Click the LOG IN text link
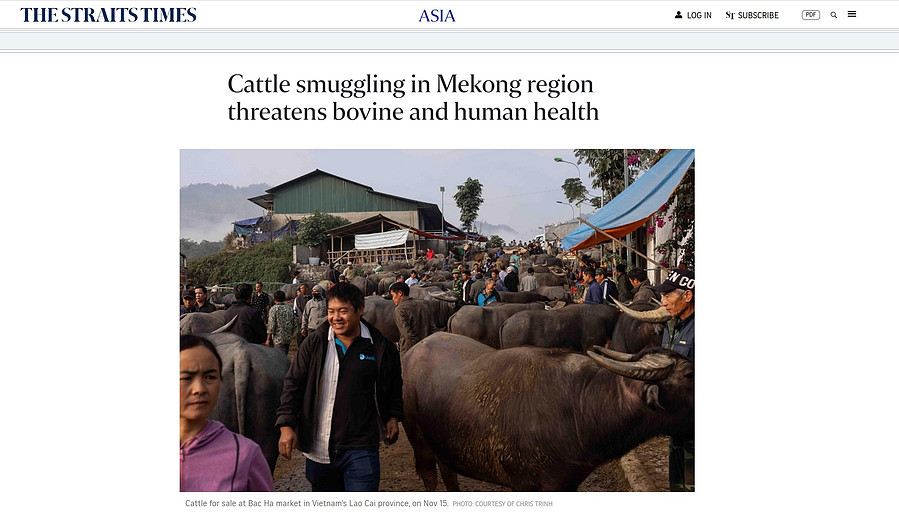This screenshot has width=899, height=527. [x=699, y=15]
